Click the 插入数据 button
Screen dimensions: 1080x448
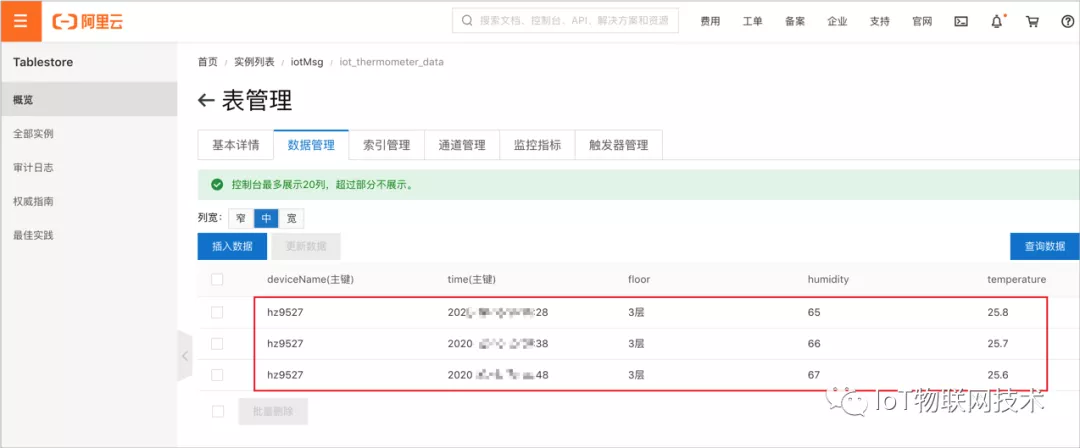click(x=232, y=246)
